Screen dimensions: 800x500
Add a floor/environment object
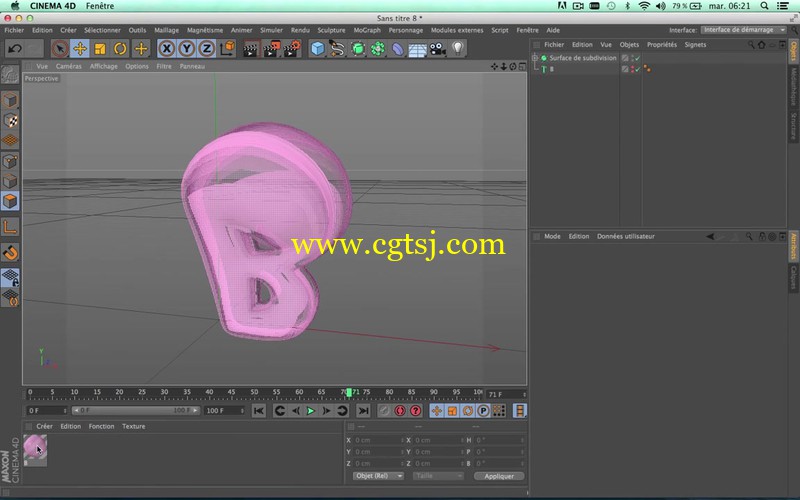(417, 49)
